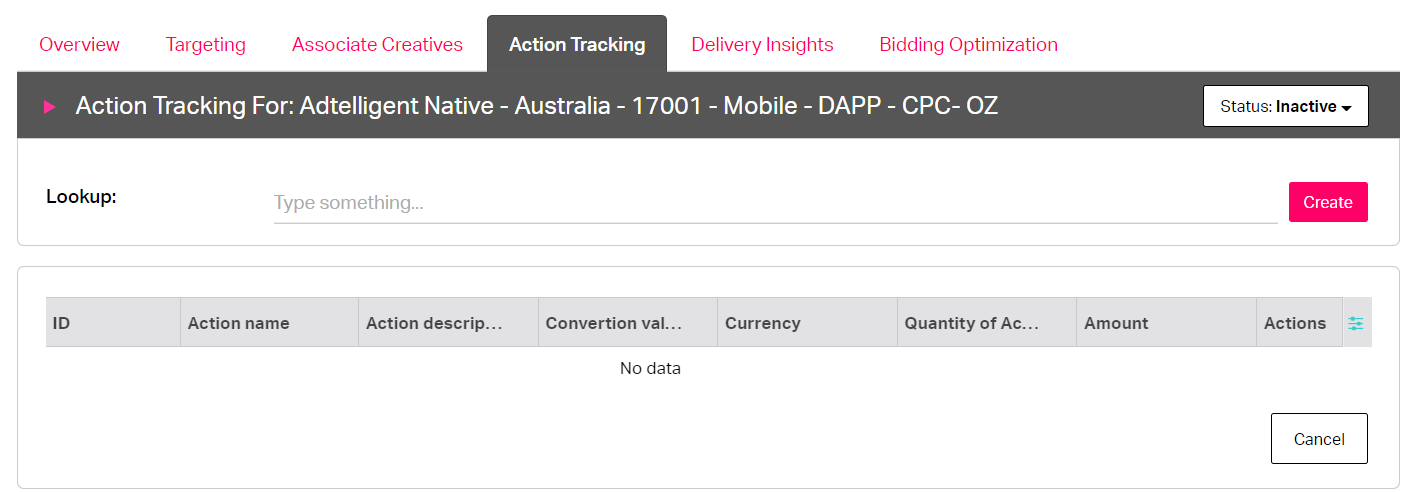
Task: Open the table column settings icon
Action: point(1355,323)
